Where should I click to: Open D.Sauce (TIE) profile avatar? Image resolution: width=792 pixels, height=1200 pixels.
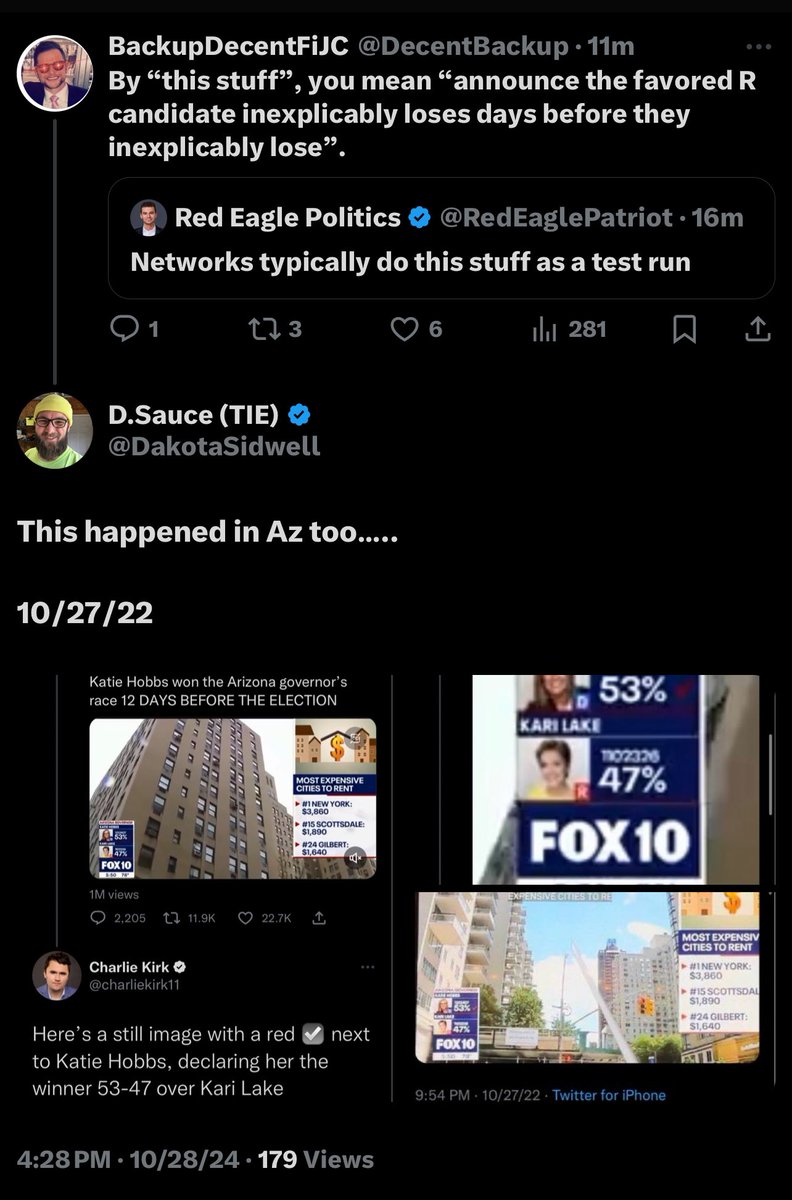pyautogui.click(x=55, y=430)
